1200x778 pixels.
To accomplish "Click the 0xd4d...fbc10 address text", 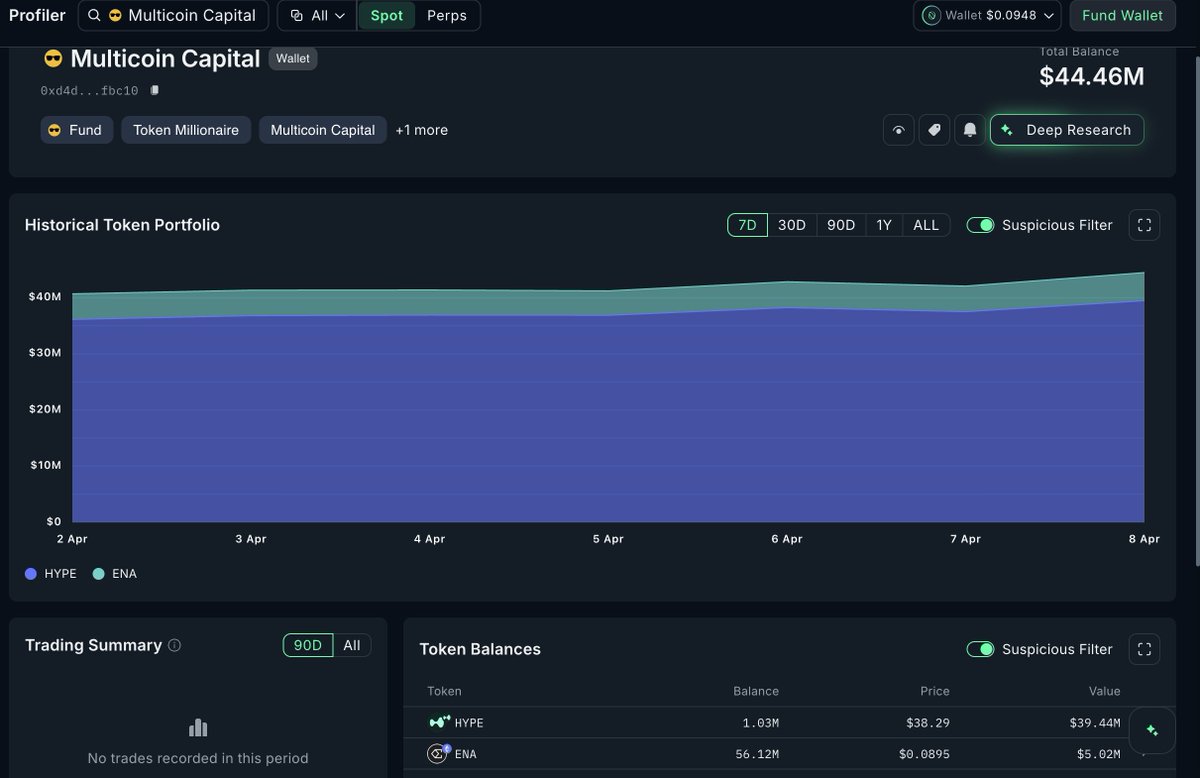I will [x=89, y=91].
